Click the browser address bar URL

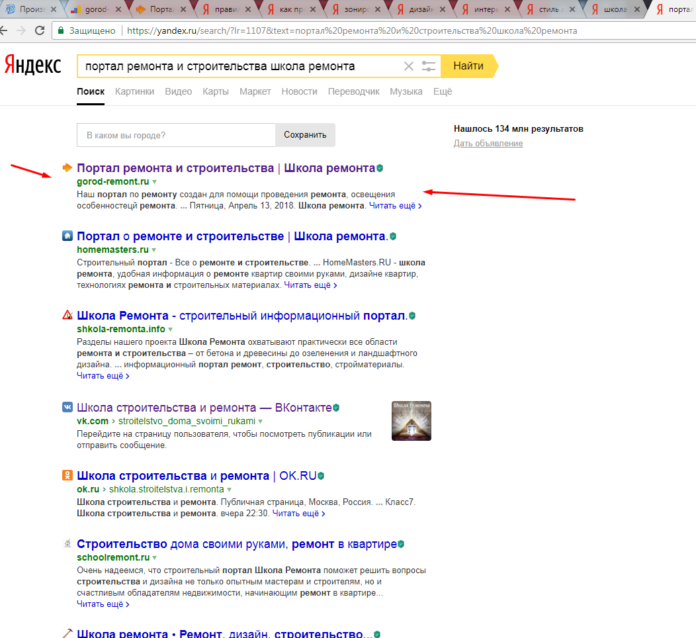point(352,31)
